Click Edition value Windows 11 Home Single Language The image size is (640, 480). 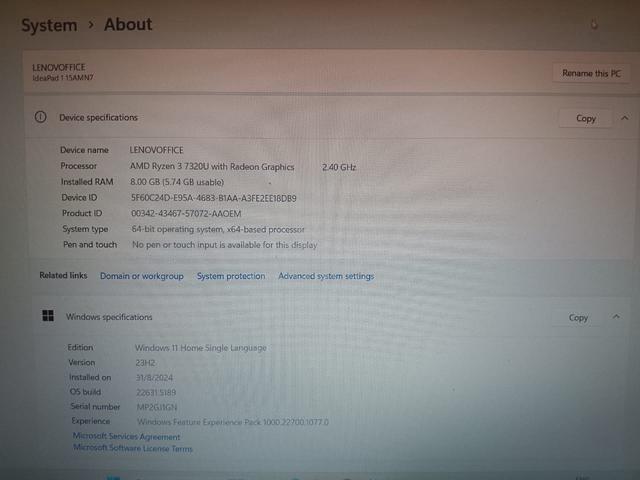click(200, 348)
